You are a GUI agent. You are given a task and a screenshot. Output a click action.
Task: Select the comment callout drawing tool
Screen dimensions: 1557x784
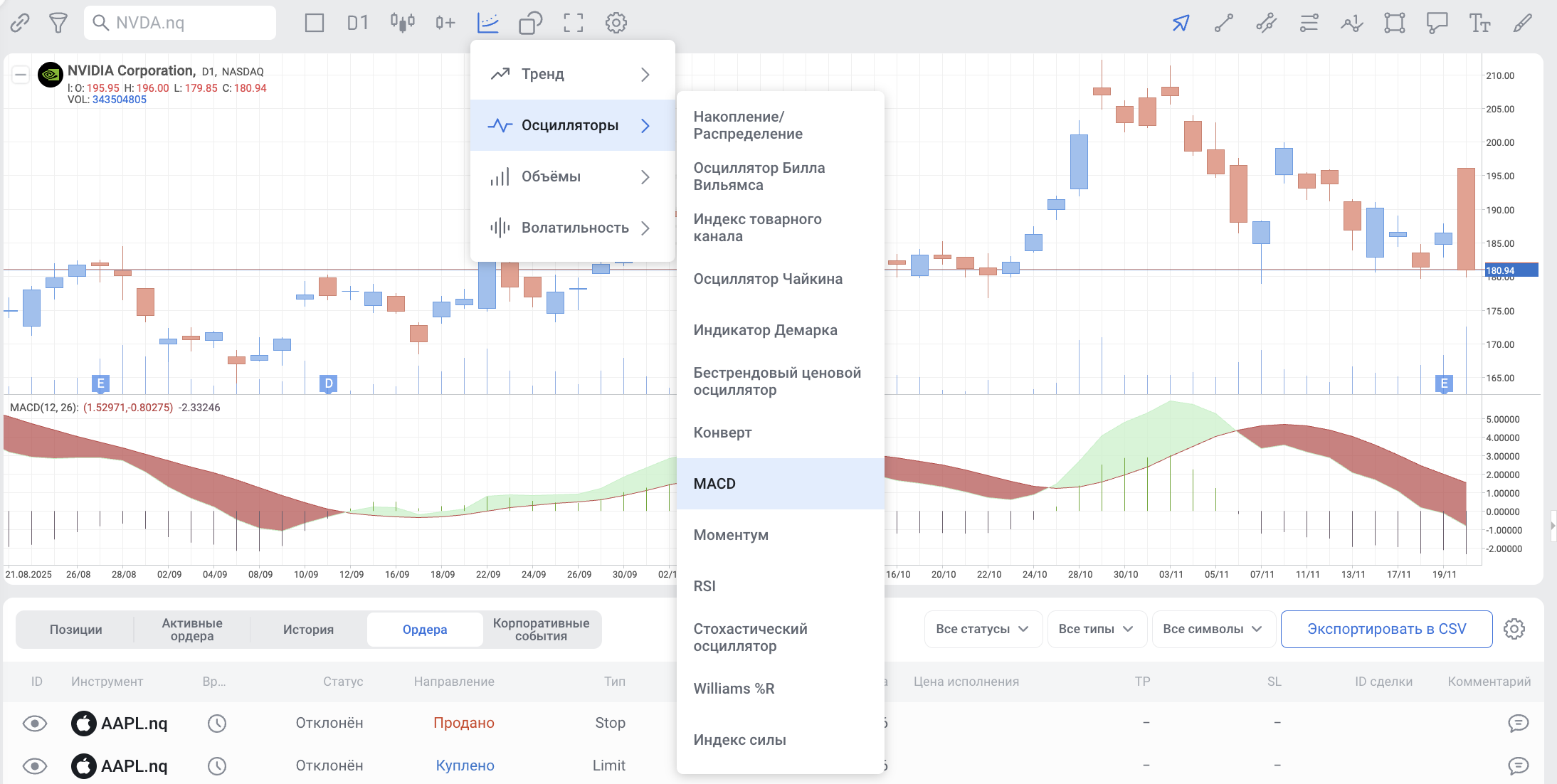click(x=1437, y=23)
